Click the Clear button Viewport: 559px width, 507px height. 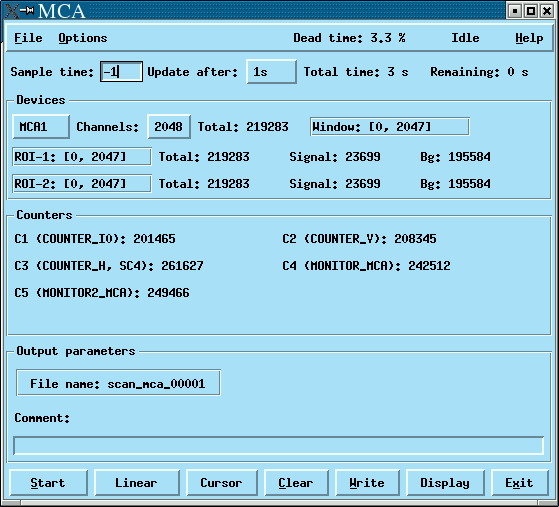(296, 483)
